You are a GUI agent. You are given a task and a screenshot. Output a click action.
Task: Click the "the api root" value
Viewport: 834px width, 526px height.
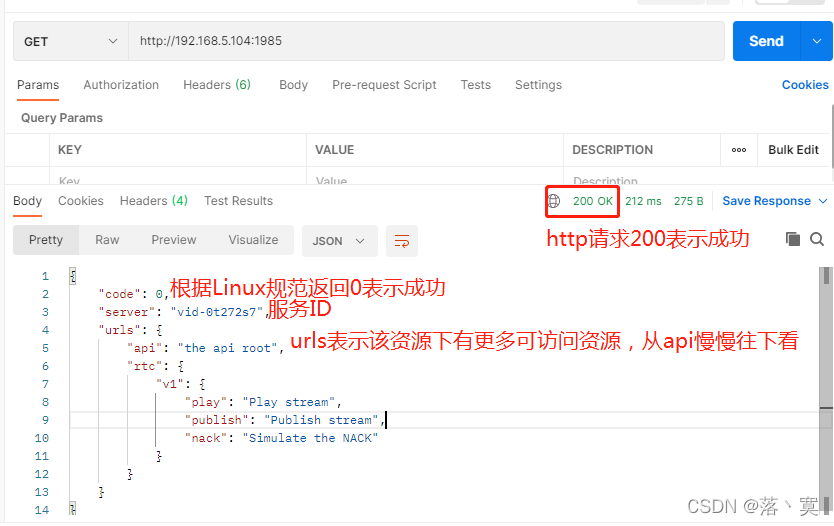(x=227, y=348)
